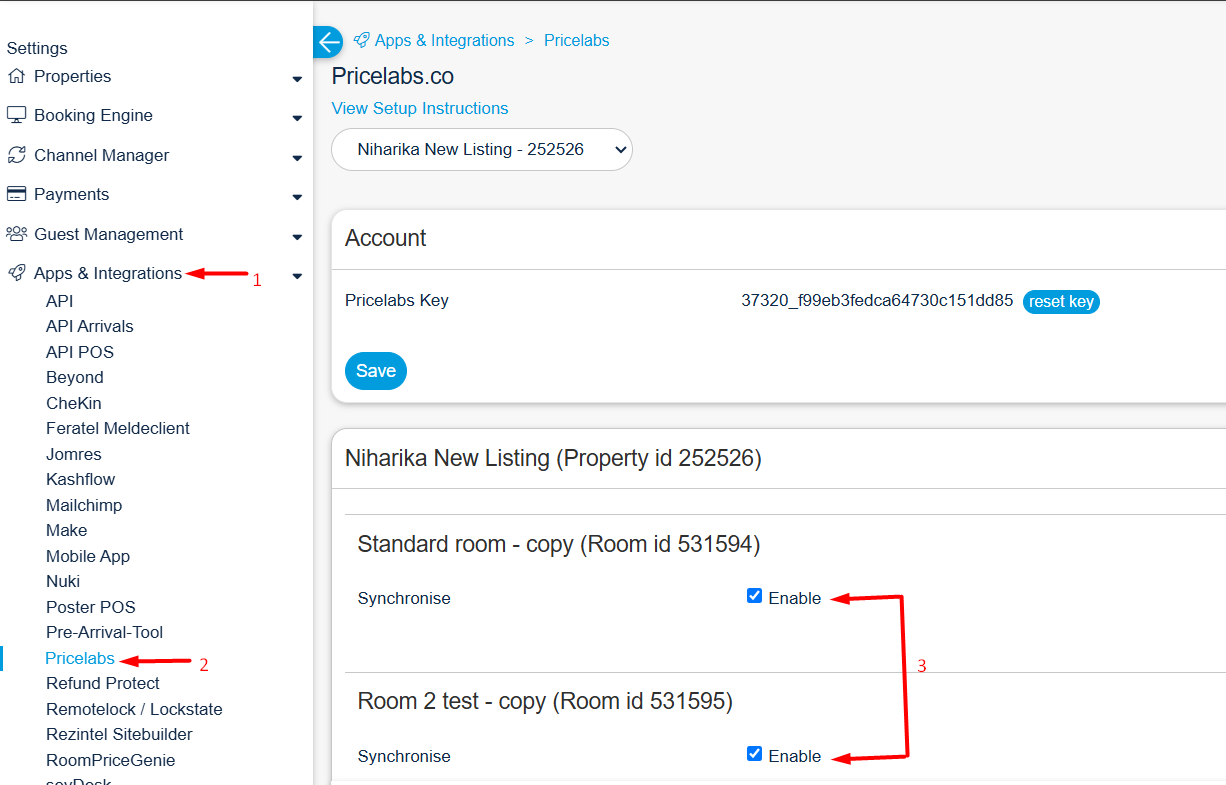The image size is (1226, 785).
Task: Open the Refund Protect integration
Action: pyautogui.click(x=103, y=683)
